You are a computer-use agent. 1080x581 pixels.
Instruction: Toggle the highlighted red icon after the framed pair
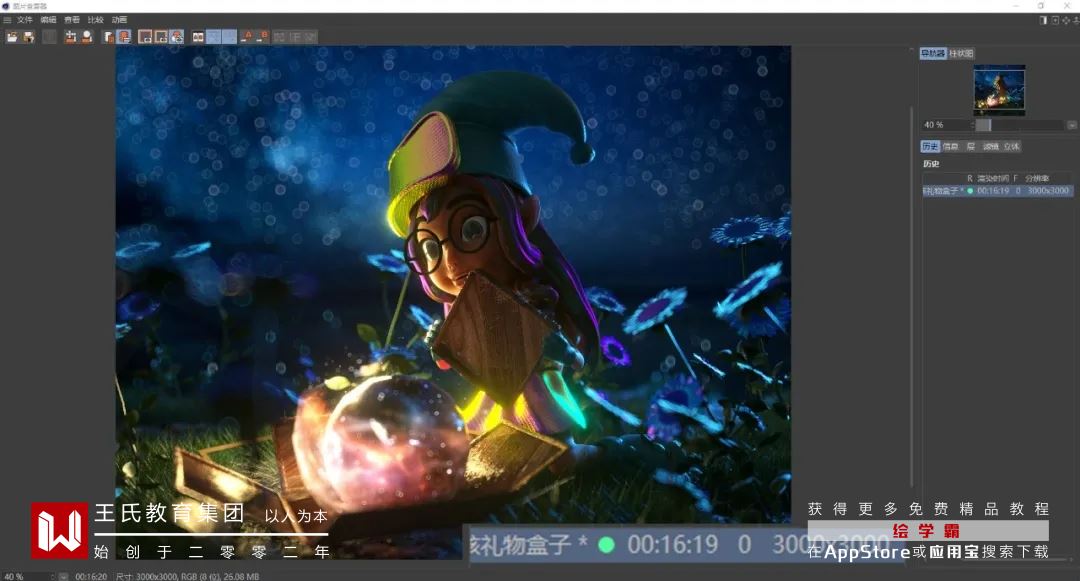(176, 37)
